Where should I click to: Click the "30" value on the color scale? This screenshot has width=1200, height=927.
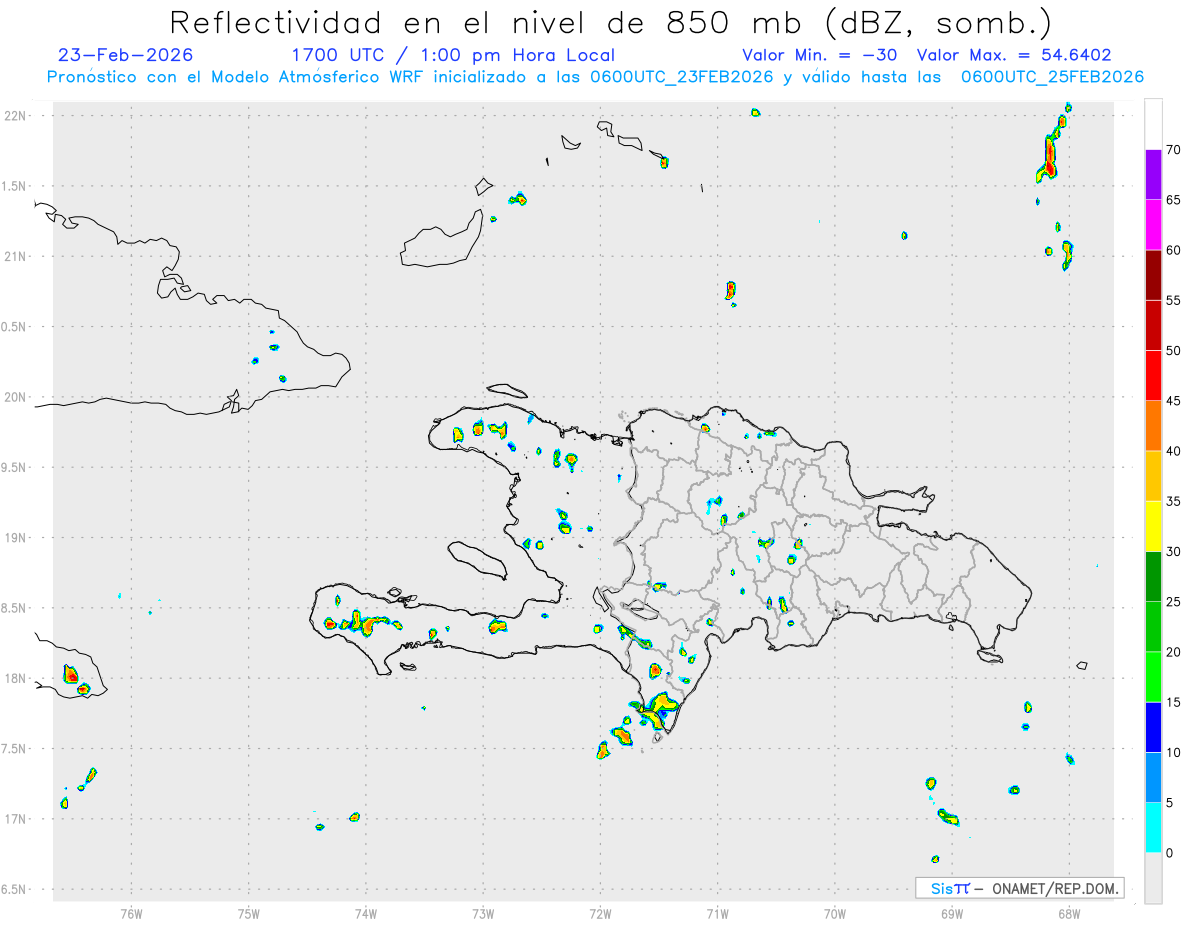[x=1174, y=552]
